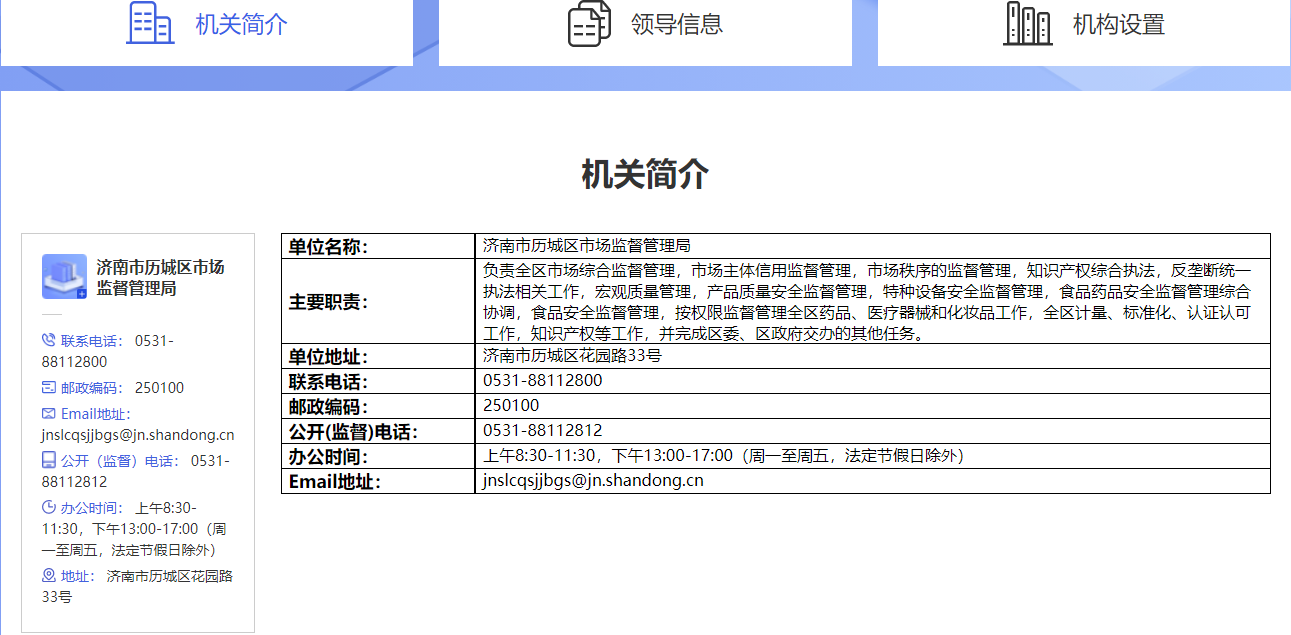The height and width of the screenshot is (635, 1291).
Task: Click the 单位地址 value 济南市历城区花园路33号
Action: [572, 356]
